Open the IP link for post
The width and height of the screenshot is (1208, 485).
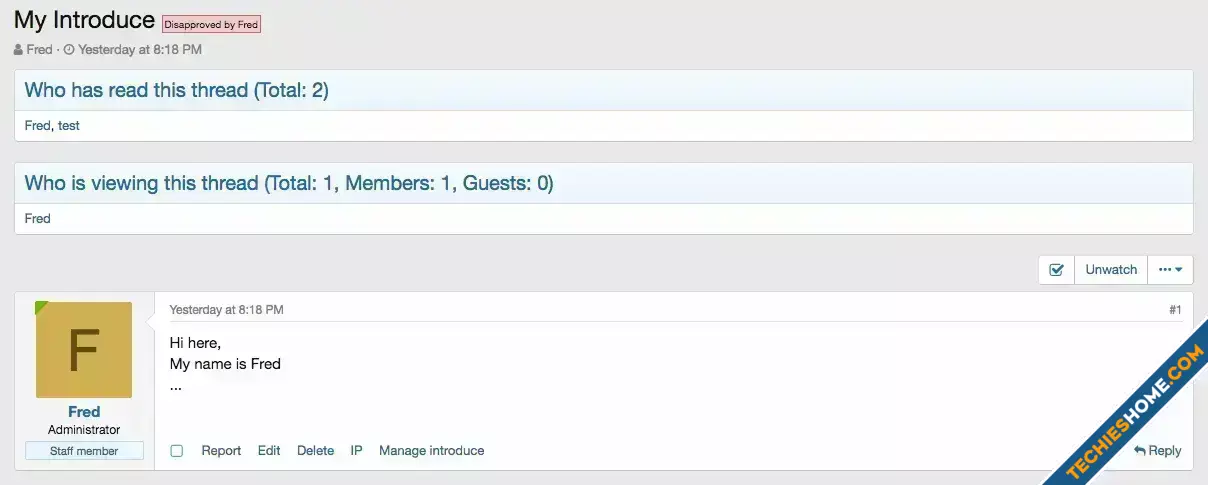point(356,451)
